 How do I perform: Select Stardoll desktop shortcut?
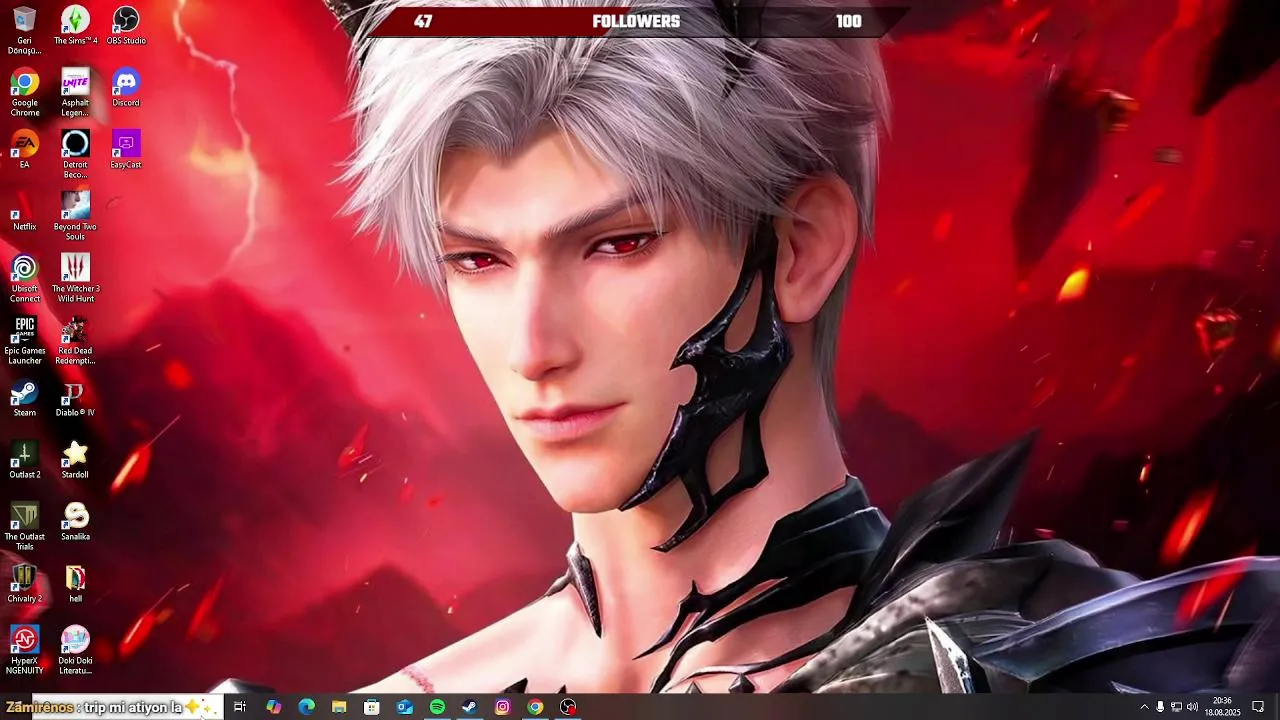pyautogui.click(x=75, y=460)
